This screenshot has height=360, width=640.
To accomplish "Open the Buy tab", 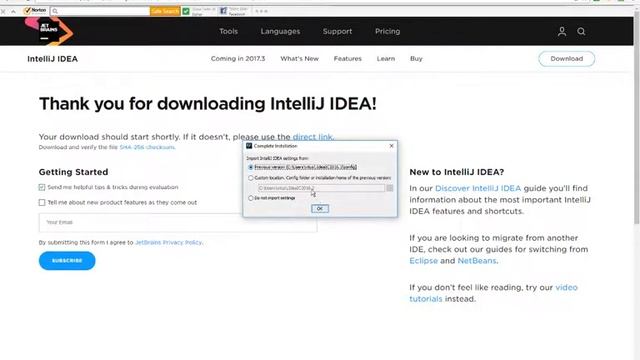I will [x=416, y=59].
